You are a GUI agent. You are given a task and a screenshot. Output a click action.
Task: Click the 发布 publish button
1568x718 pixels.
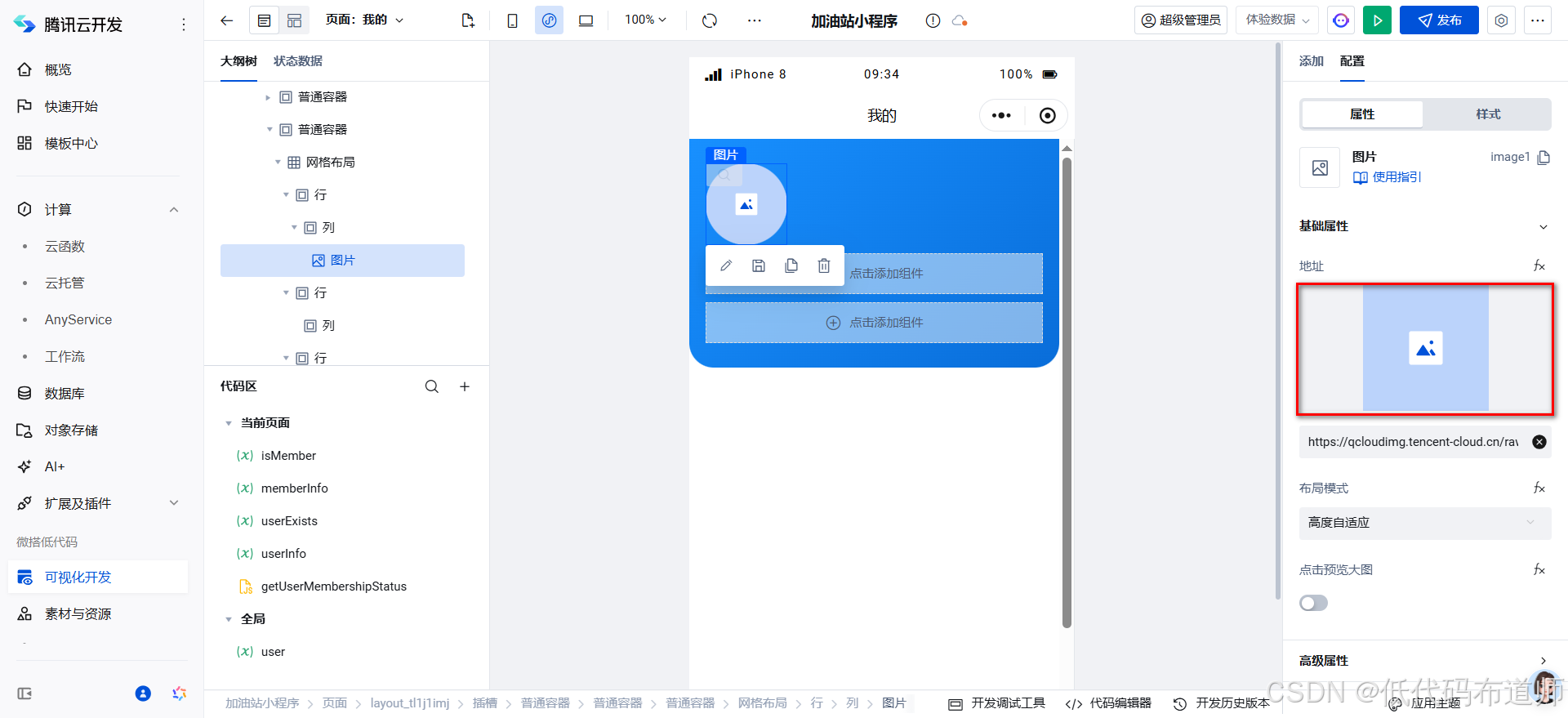tap(1439, 20)
